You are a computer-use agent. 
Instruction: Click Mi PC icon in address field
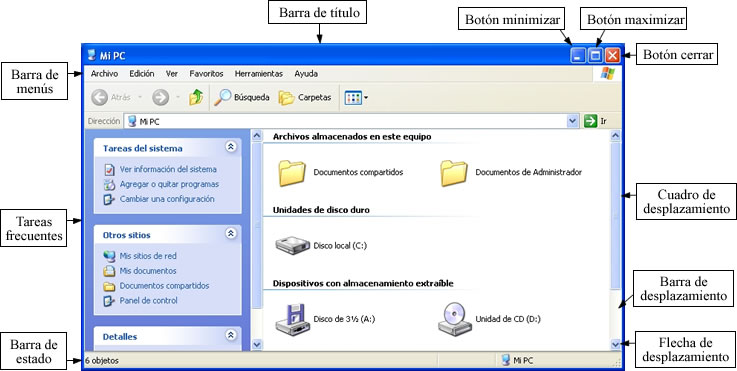[x=132, y=121]
